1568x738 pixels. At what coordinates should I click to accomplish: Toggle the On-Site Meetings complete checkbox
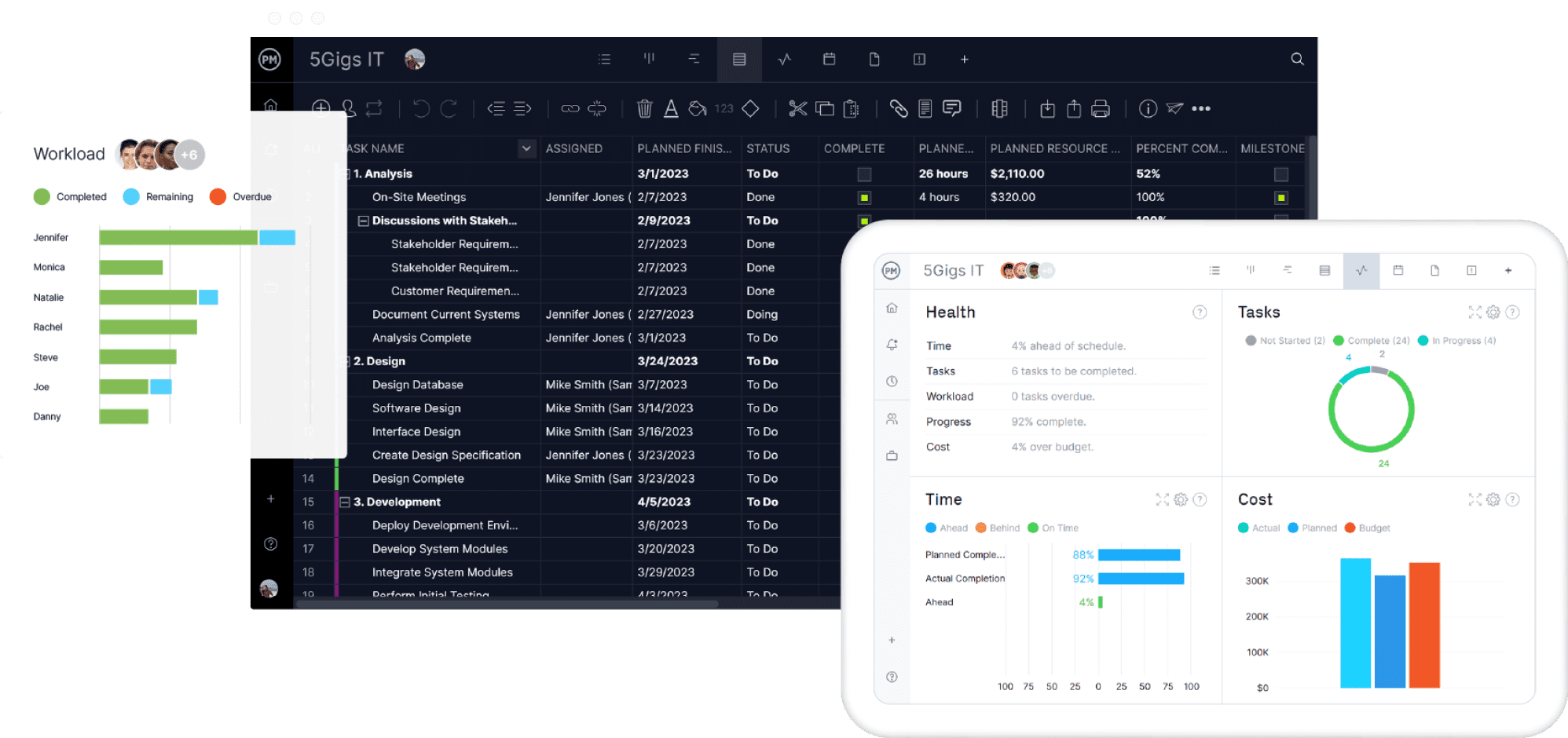point(865,197)
